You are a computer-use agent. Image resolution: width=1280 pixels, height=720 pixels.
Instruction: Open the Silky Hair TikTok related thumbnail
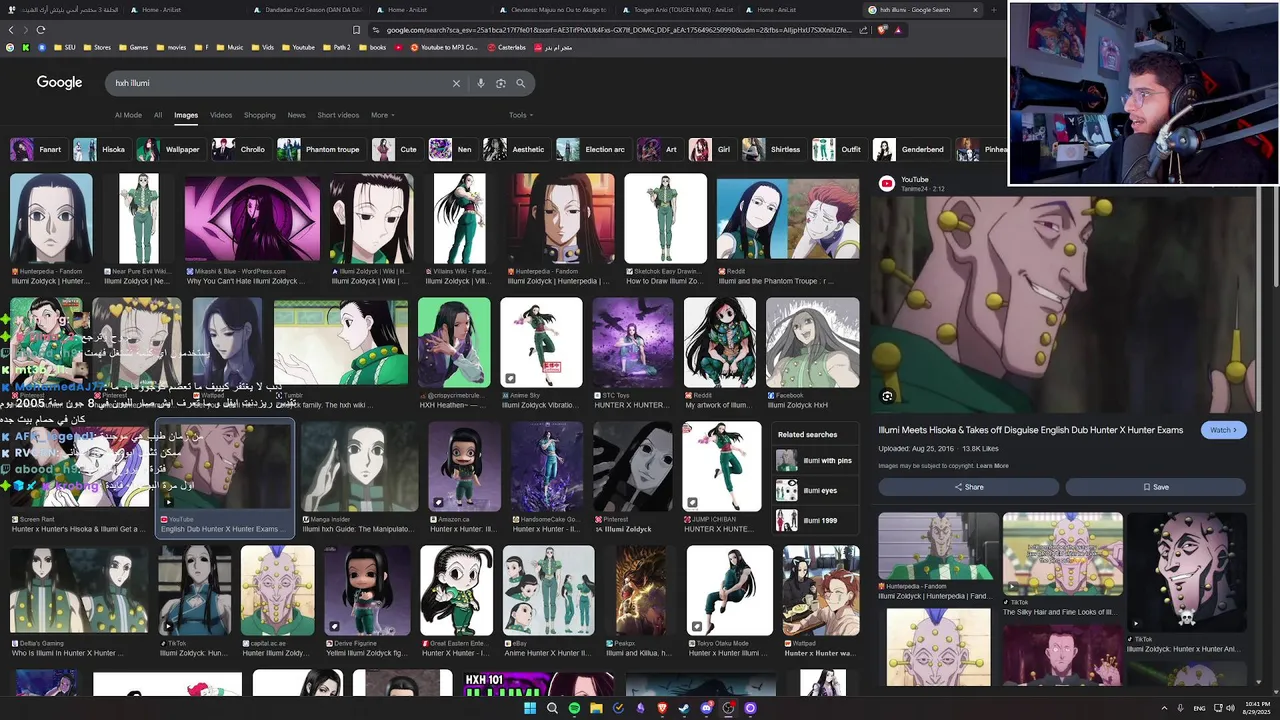1062,552
